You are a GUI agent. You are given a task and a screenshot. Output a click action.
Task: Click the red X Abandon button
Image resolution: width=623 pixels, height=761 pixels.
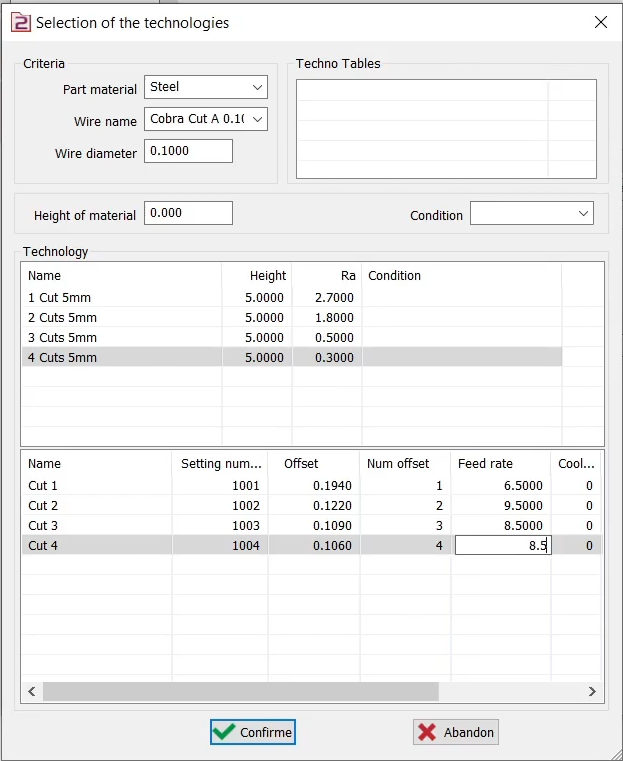pos(455,732)
